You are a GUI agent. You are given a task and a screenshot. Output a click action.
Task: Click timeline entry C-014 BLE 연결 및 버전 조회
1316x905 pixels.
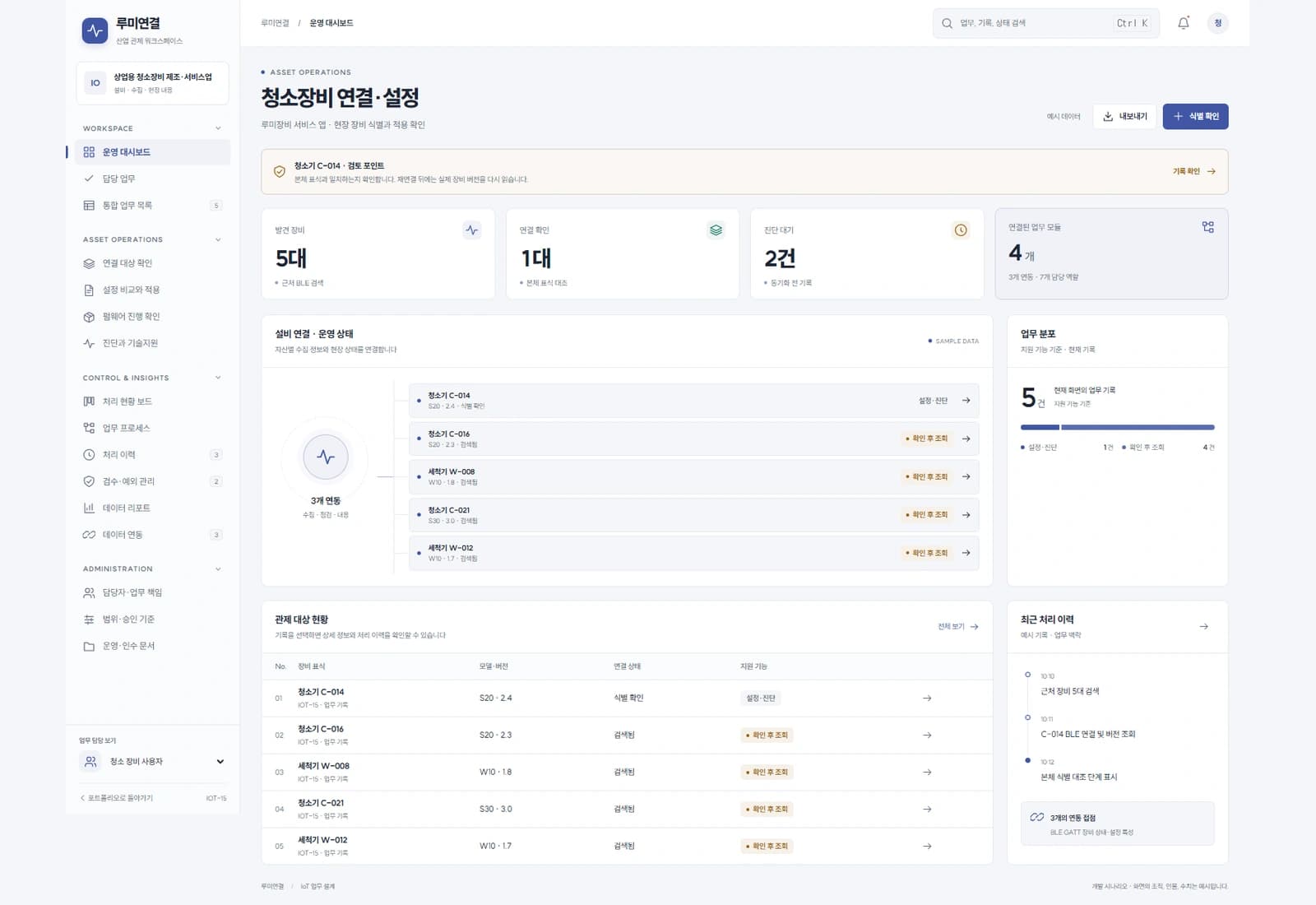click(x=1087, y=734)
